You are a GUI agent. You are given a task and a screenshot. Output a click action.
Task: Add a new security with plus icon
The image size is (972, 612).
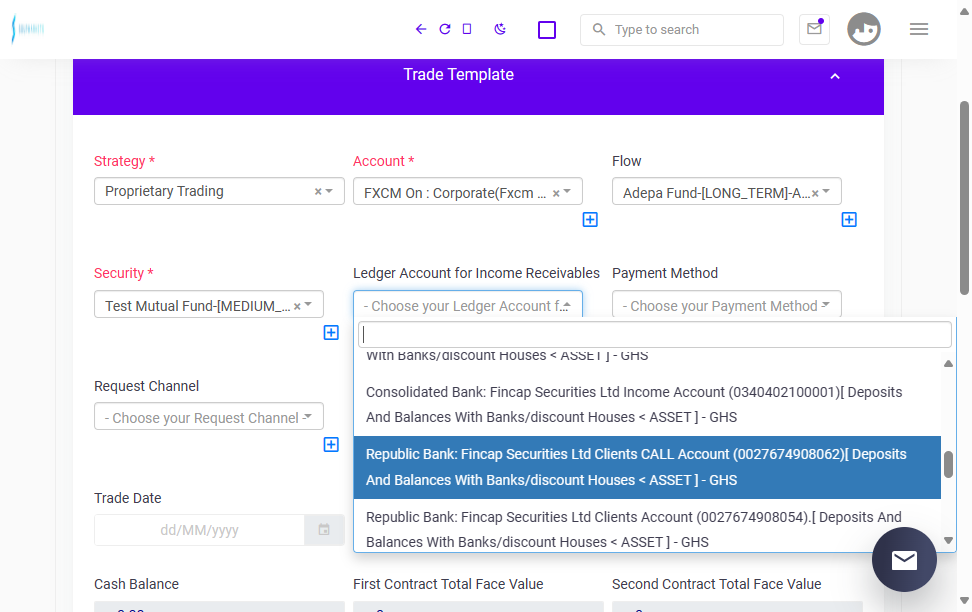pyautogui.click(x=331, y=332)
